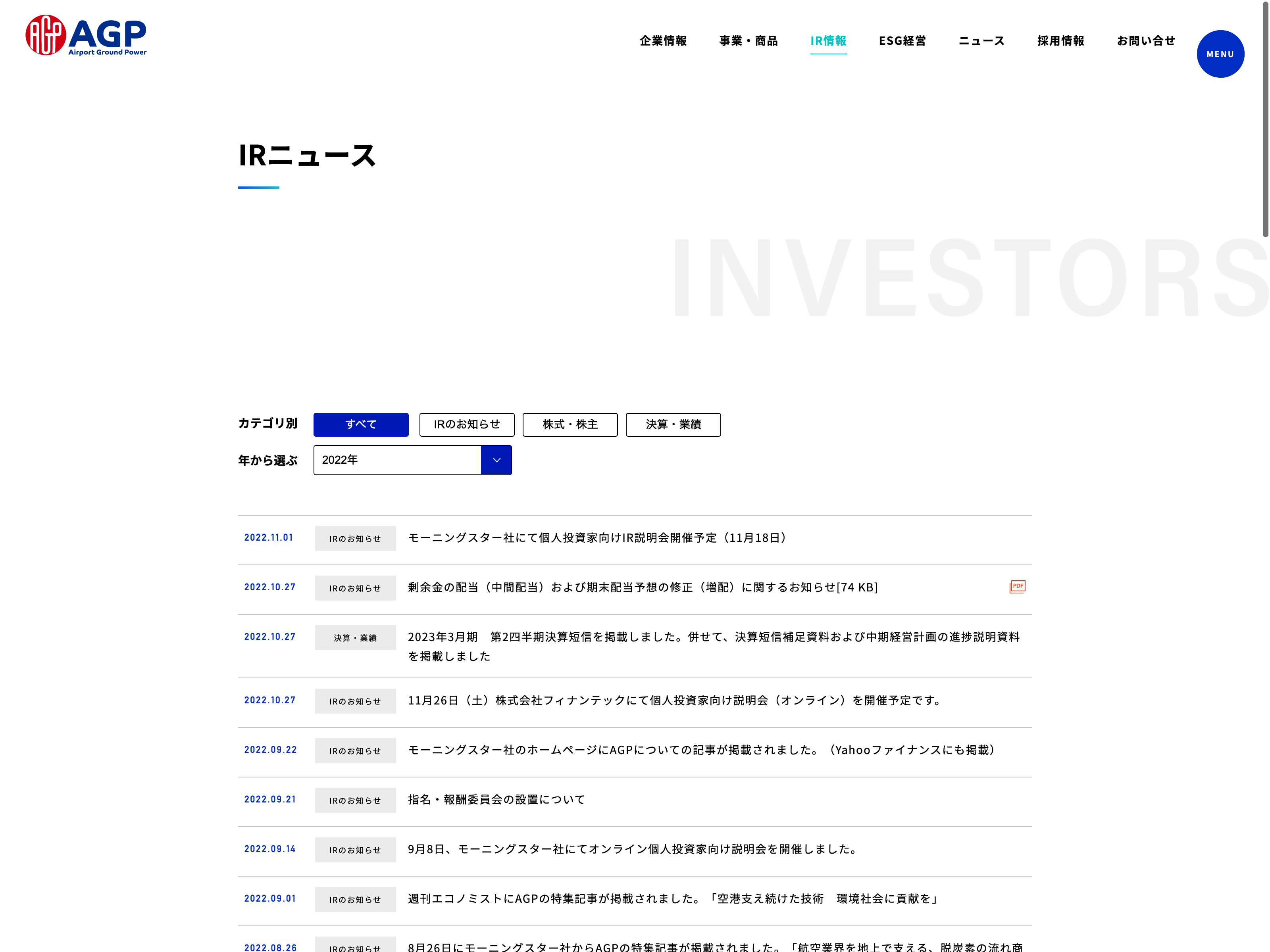The width and height of the screenshot is (1270, 952).
Task: Open ニュース navigation item
Action: [981, 41]
